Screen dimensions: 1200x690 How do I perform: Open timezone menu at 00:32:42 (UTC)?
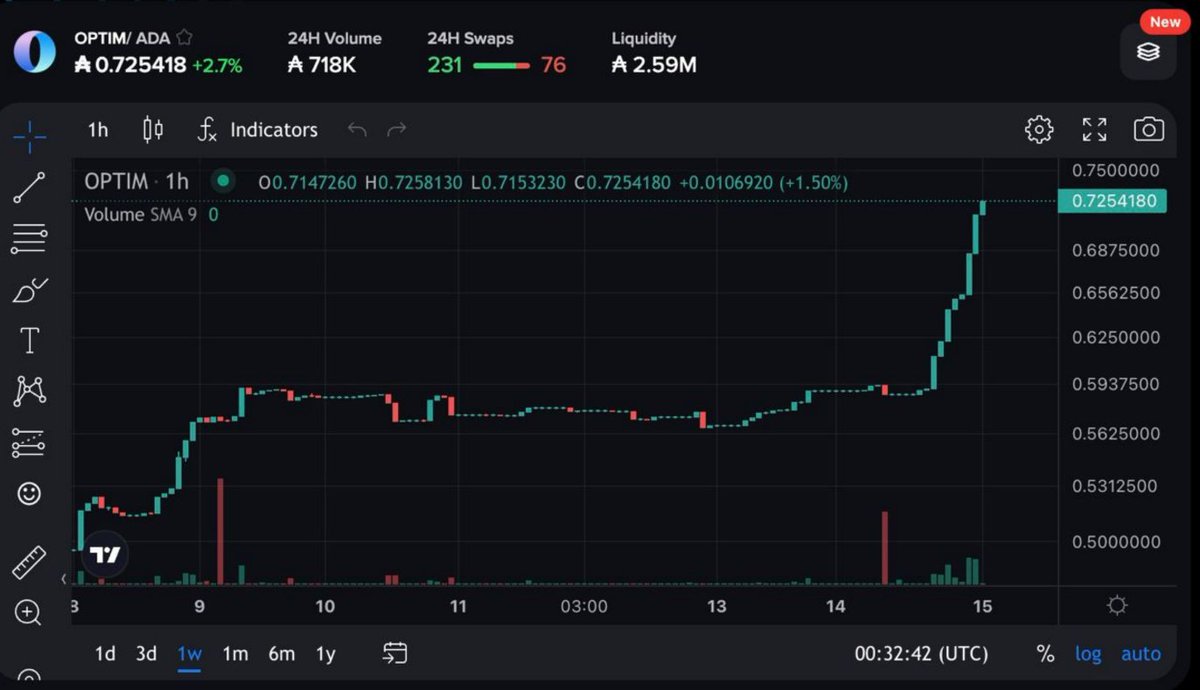921,654
